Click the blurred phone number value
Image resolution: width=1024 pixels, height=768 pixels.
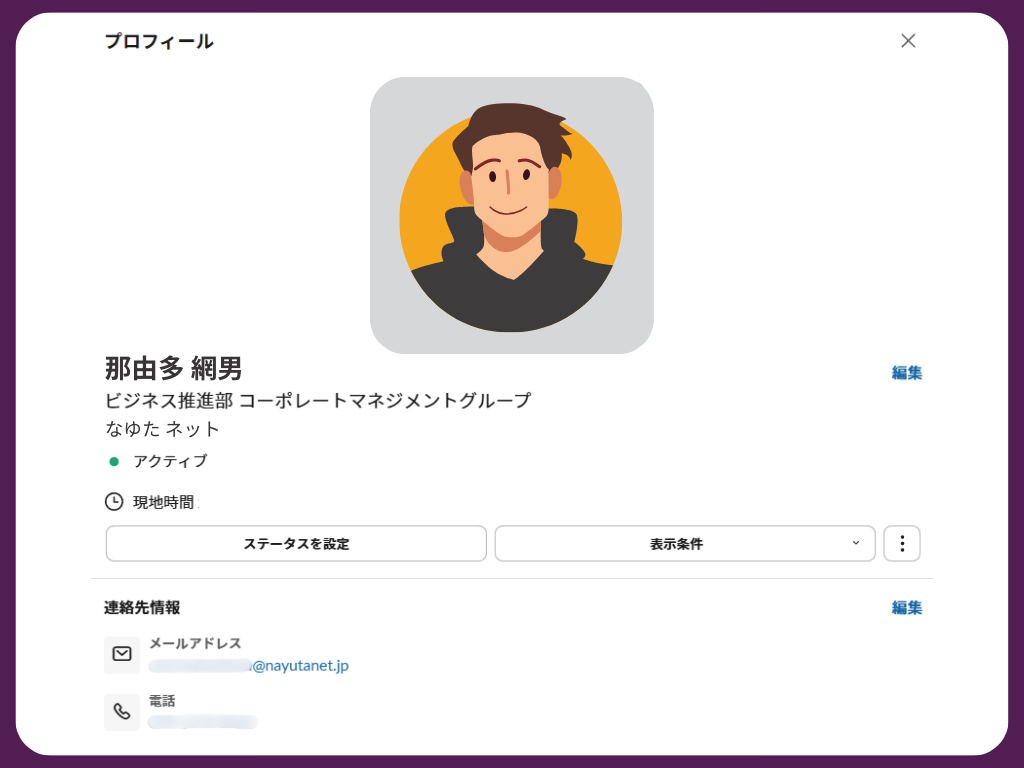coord(203,722)
